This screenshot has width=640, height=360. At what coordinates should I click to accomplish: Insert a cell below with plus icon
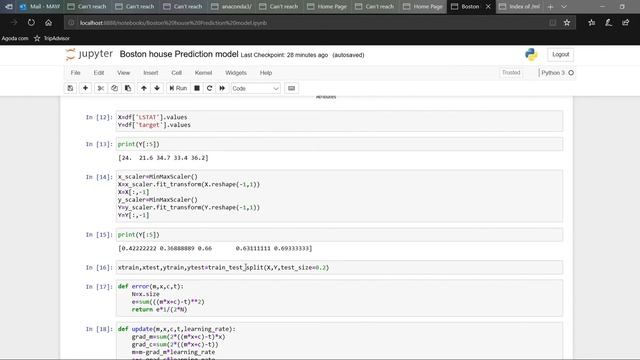point(85,88)
